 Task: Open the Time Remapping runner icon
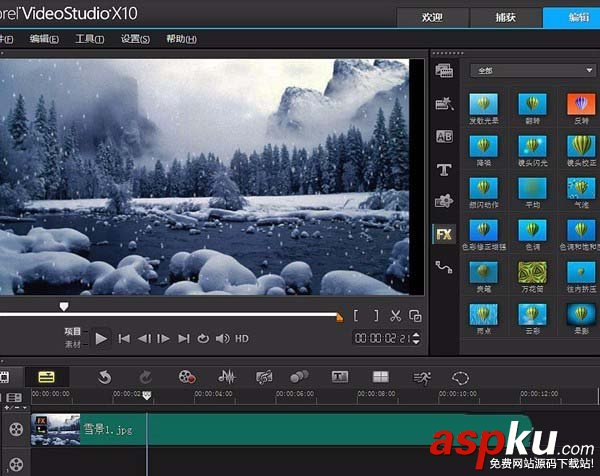[422, 378]
